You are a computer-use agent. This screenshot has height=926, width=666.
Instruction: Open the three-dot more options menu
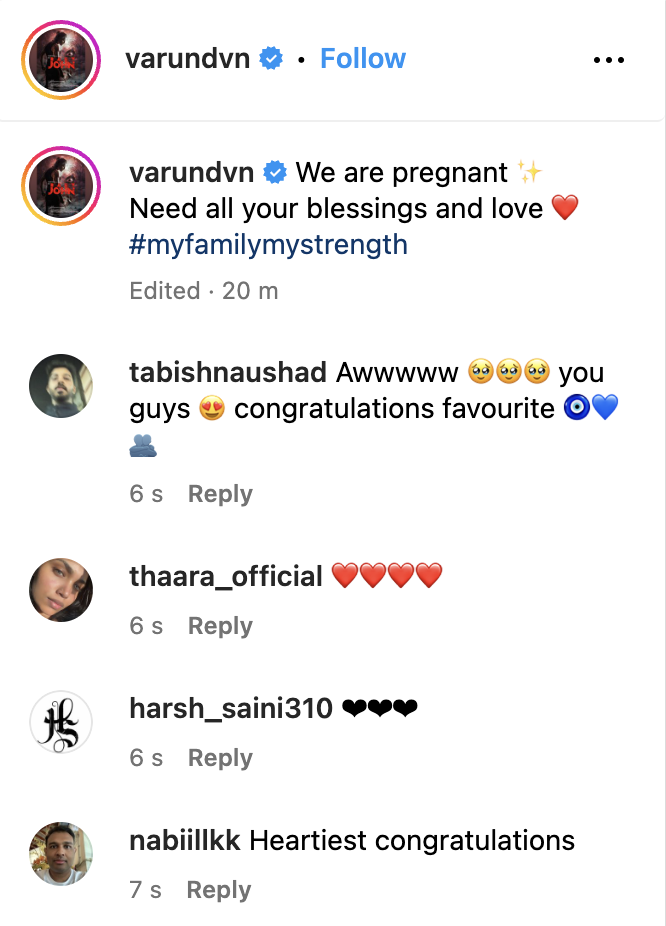609,60
